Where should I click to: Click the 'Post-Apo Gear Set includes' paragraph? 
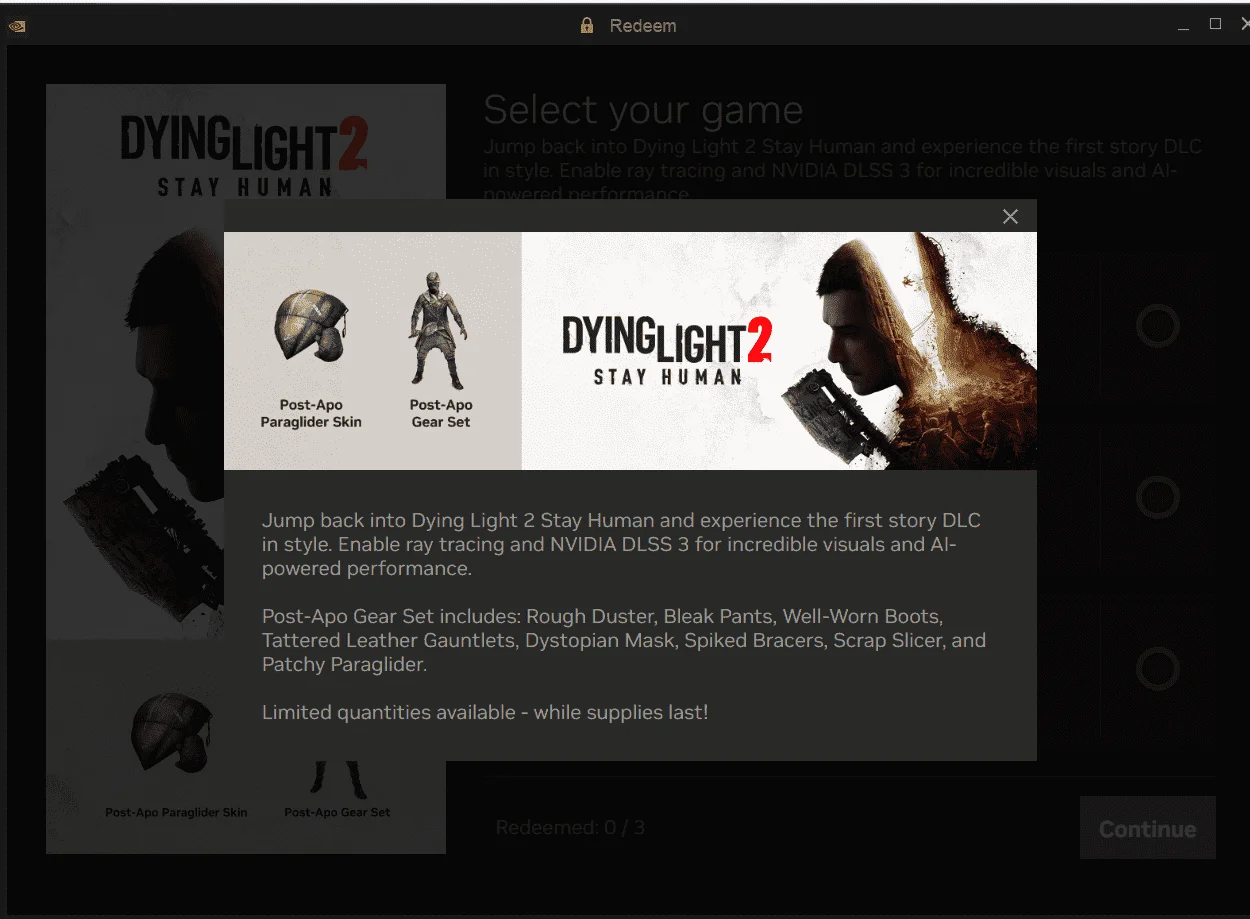point(624,640)
